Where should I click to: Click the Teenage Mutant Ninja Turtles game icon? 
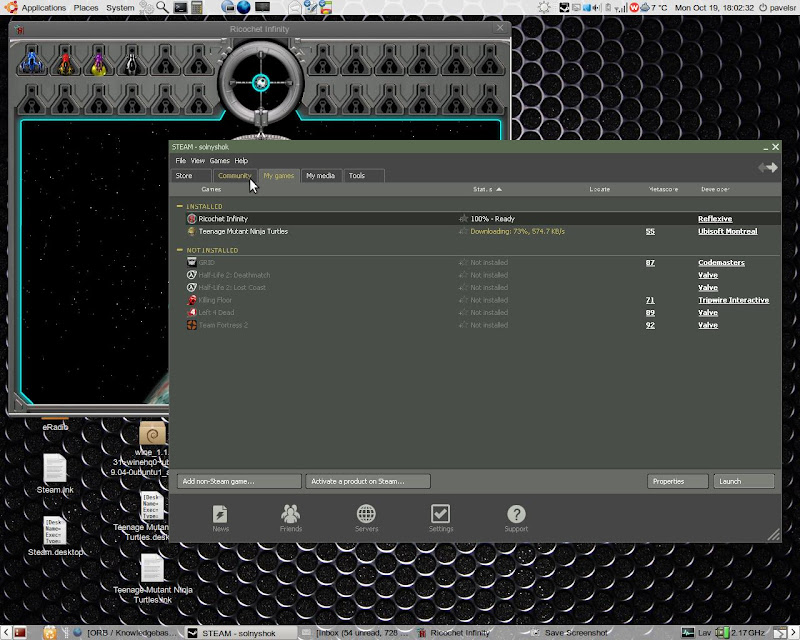[192, 231]
